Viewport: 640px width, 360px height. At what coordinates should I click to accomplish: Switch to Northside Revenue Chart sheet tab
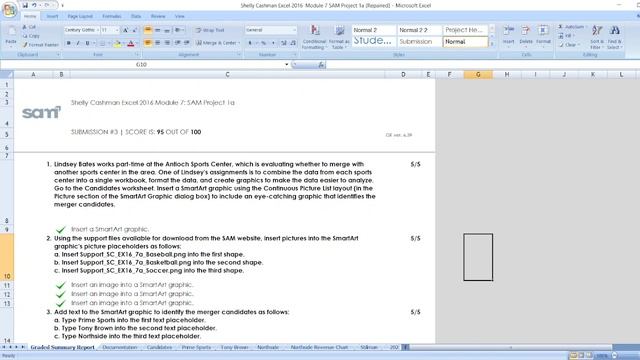(319, 347)
